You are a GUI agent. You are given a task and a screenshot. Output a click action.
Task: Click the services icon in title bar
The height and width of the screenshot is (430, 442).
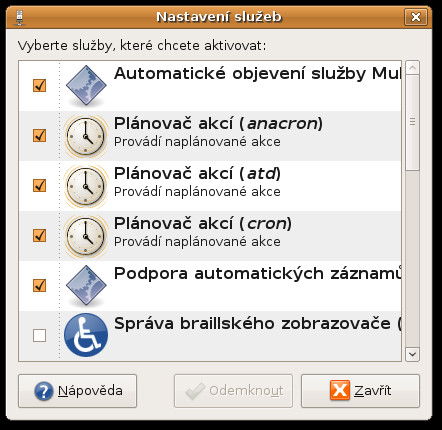pos(20,17)
